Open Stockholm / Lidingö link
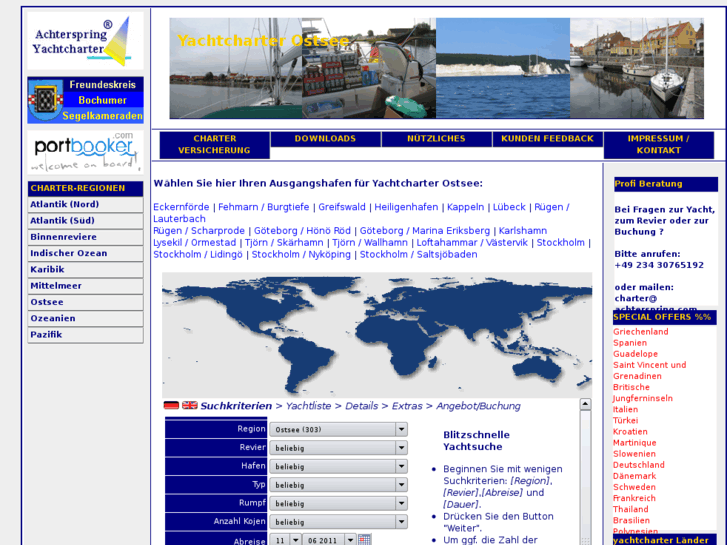The height and width of the screenshot is (545, 727). click(198, 255)
